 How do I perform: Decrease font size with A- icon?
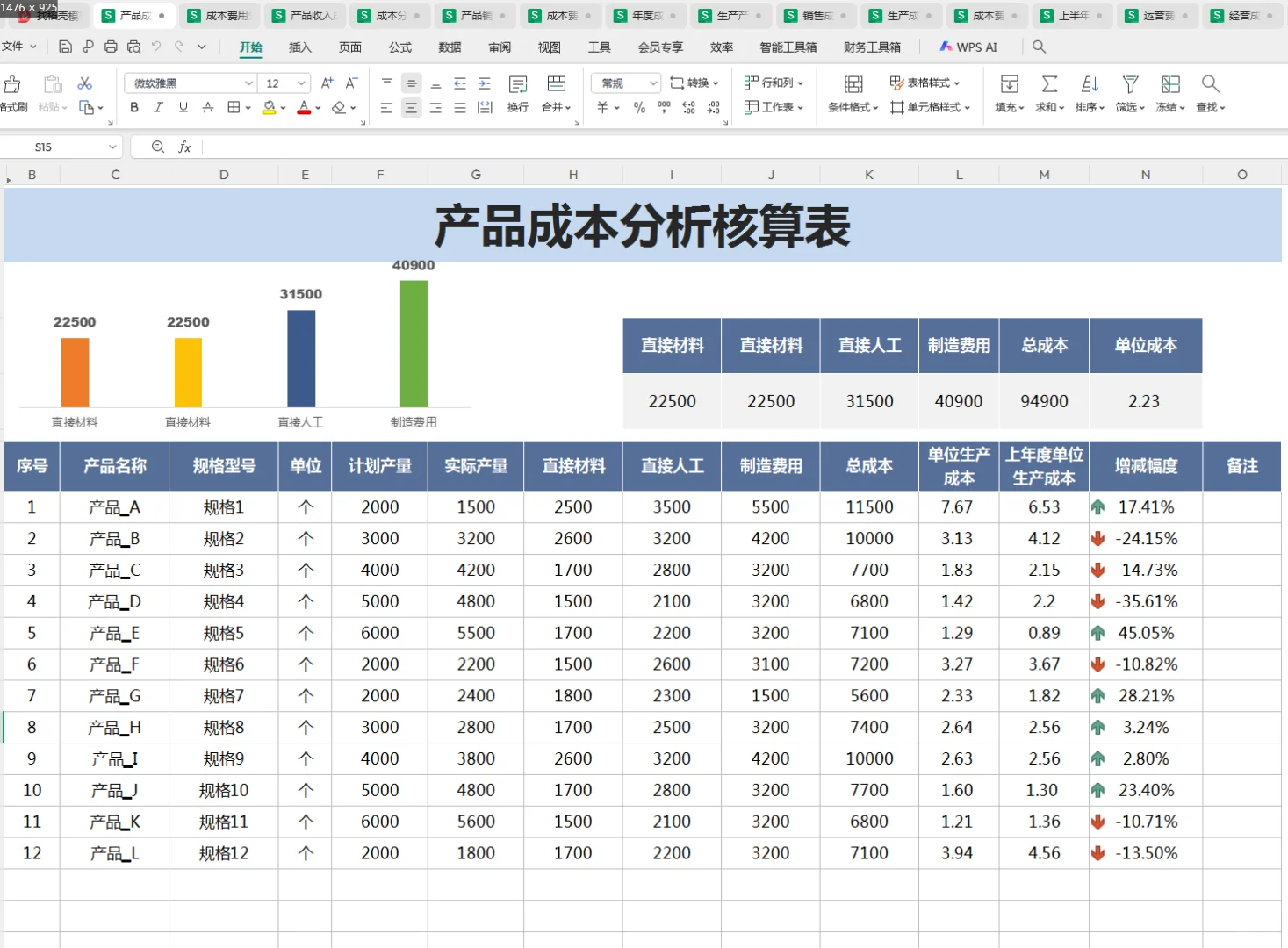[351, 83]
